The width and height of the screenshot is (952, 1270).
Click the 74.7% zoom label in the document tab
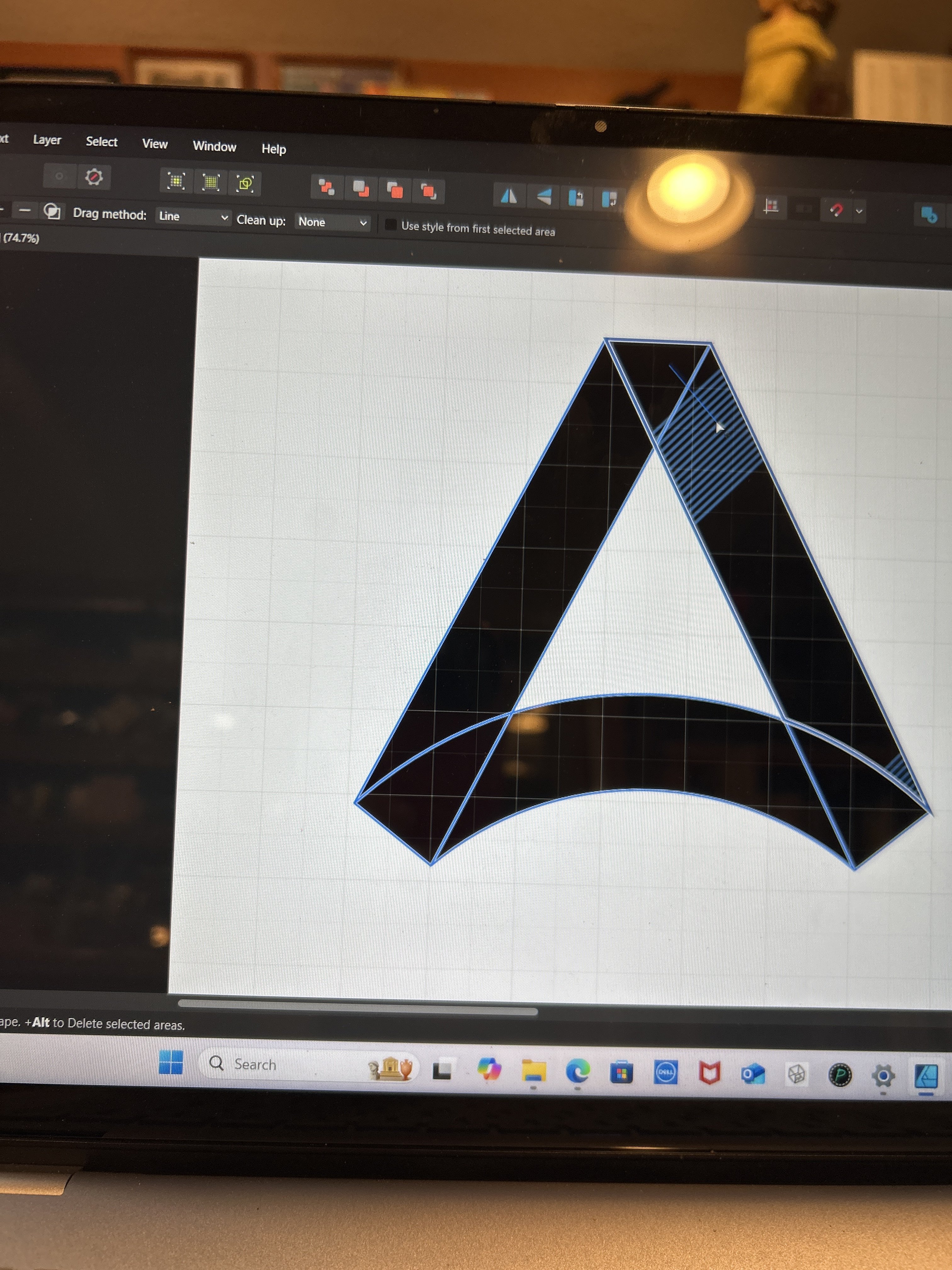point(21,238)
